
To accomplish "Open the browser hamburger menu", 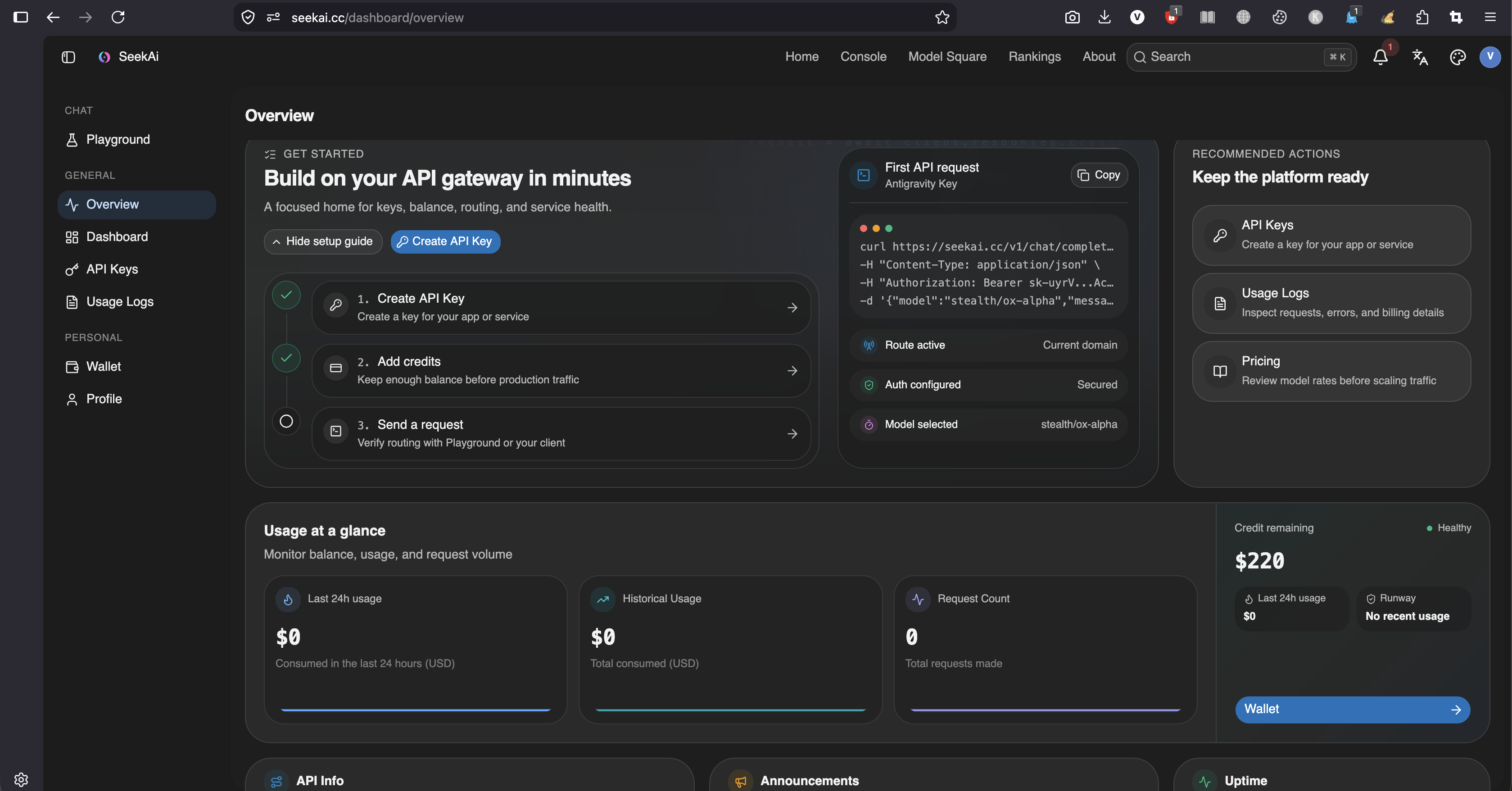I will [1489, 17].
